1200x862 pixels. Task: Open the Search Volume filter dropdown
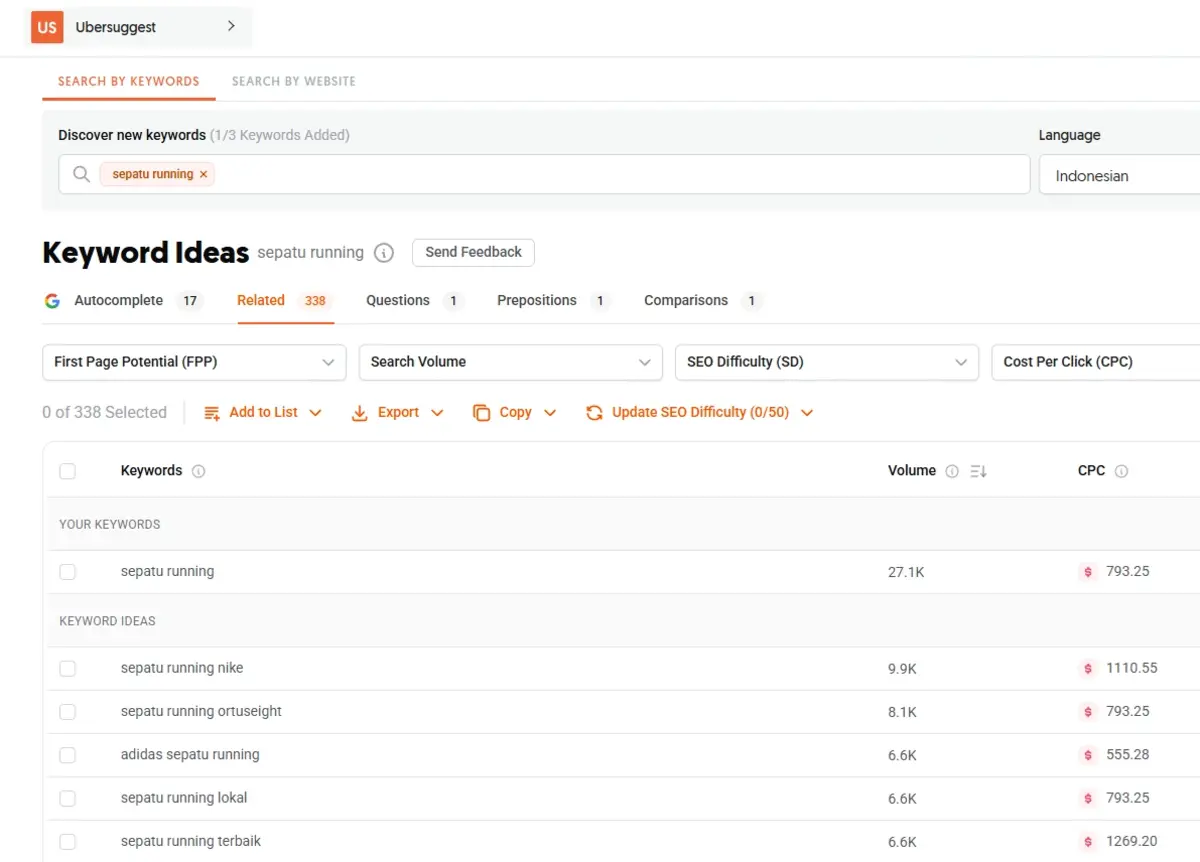click(510, 362)
